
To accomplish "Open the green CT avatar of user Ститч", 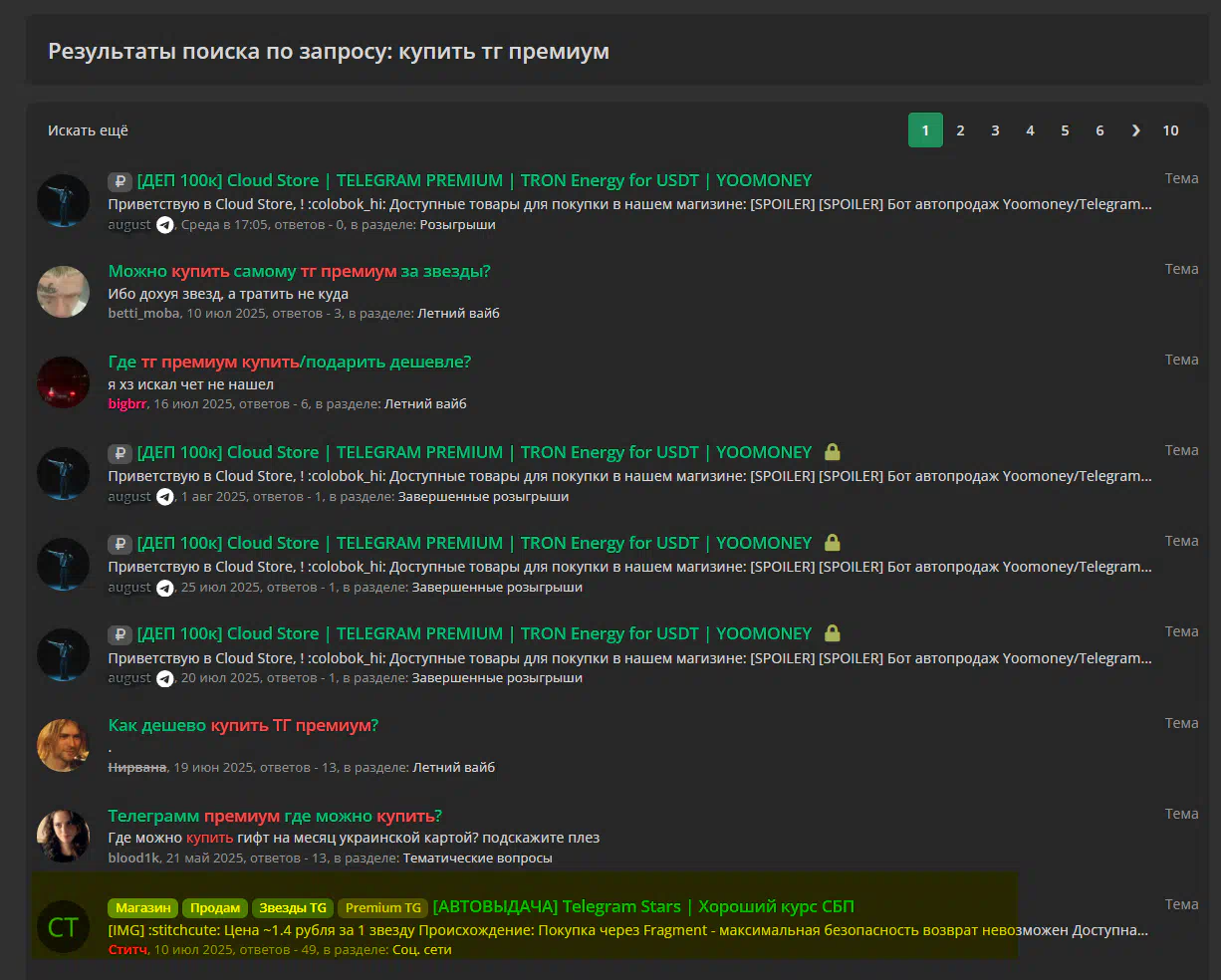I will click(63, 927).
